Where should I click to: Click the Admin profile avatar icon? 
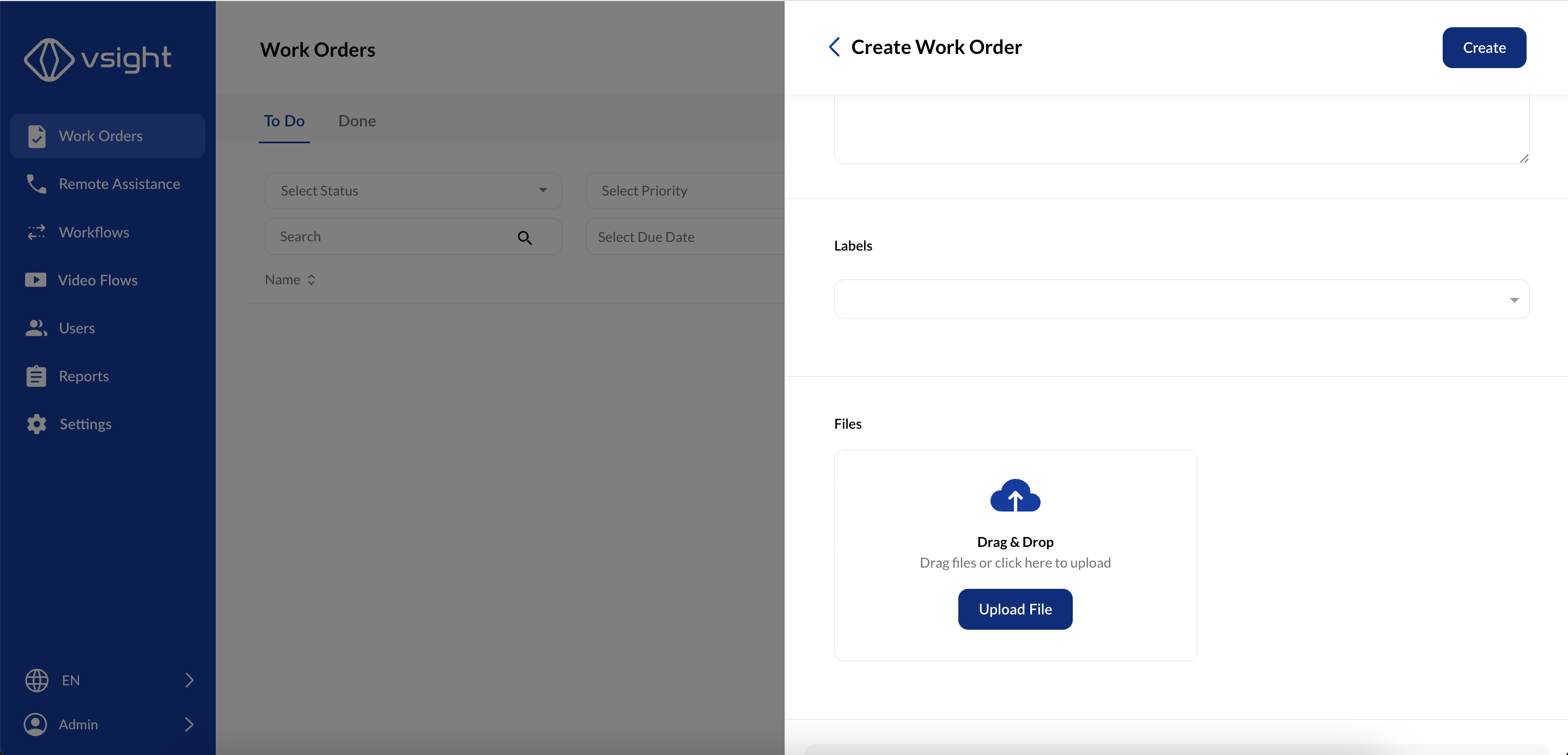tap(35, 724)
